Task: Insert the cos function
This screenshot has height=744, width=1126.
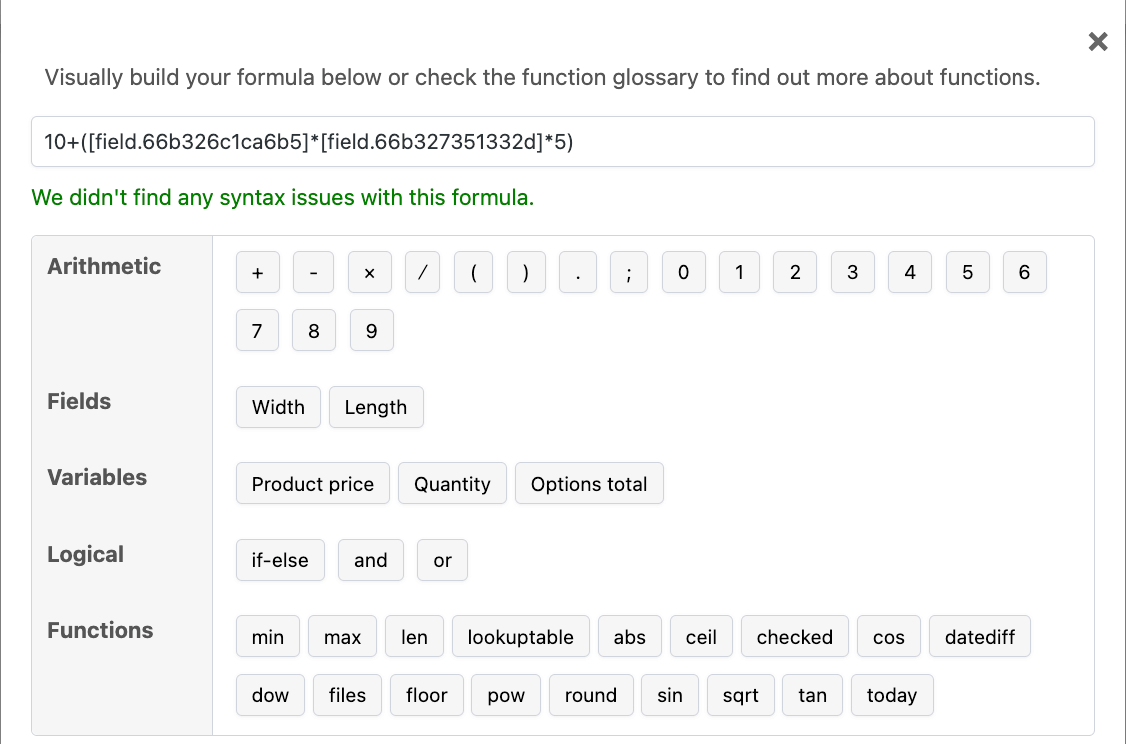Action: point(889,636)
